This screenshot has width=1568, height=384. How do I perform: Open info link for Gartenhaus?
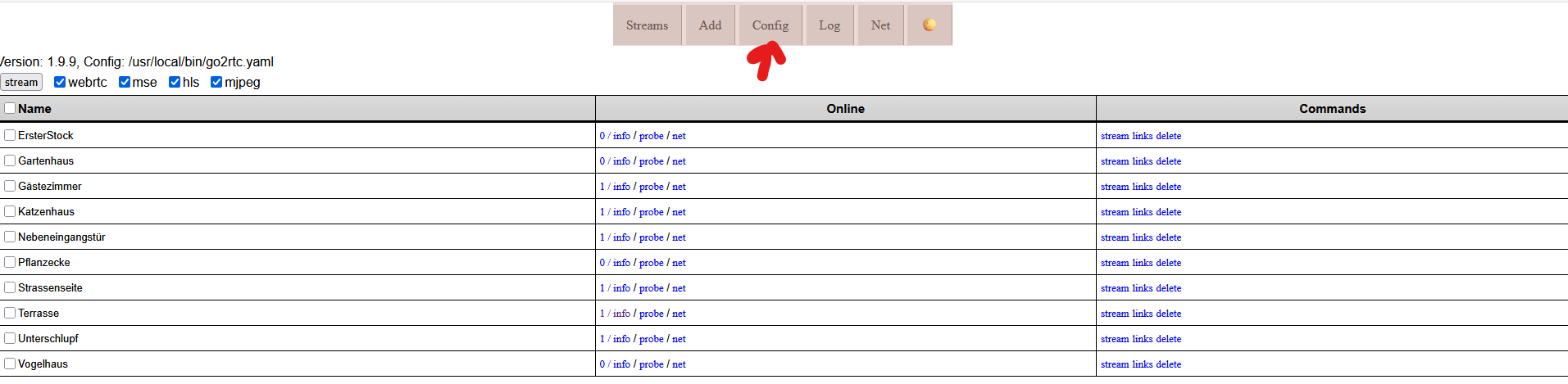coord(621,161)
